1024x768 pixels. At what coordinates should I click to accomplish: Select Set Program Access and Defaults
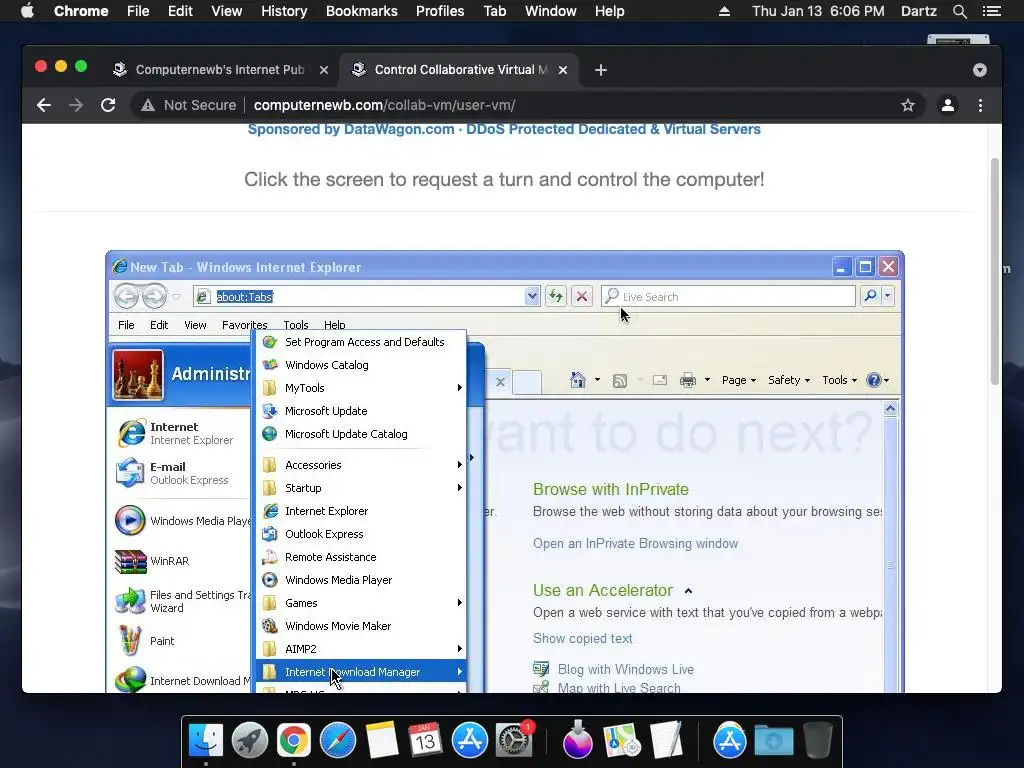pyautogui.click(x=363, y=342)
